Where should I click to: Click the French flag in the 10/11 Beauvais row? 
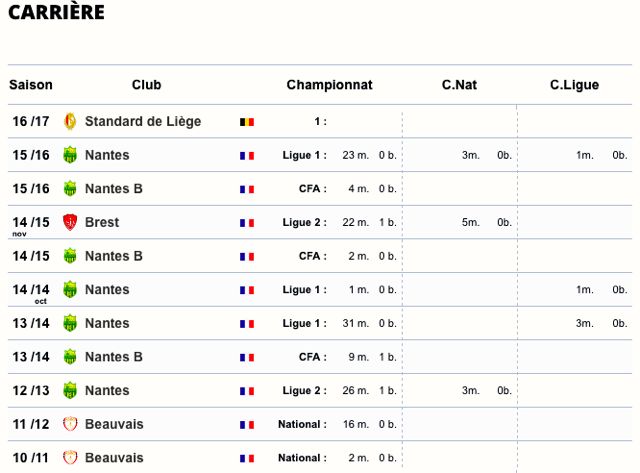point(247,458)
